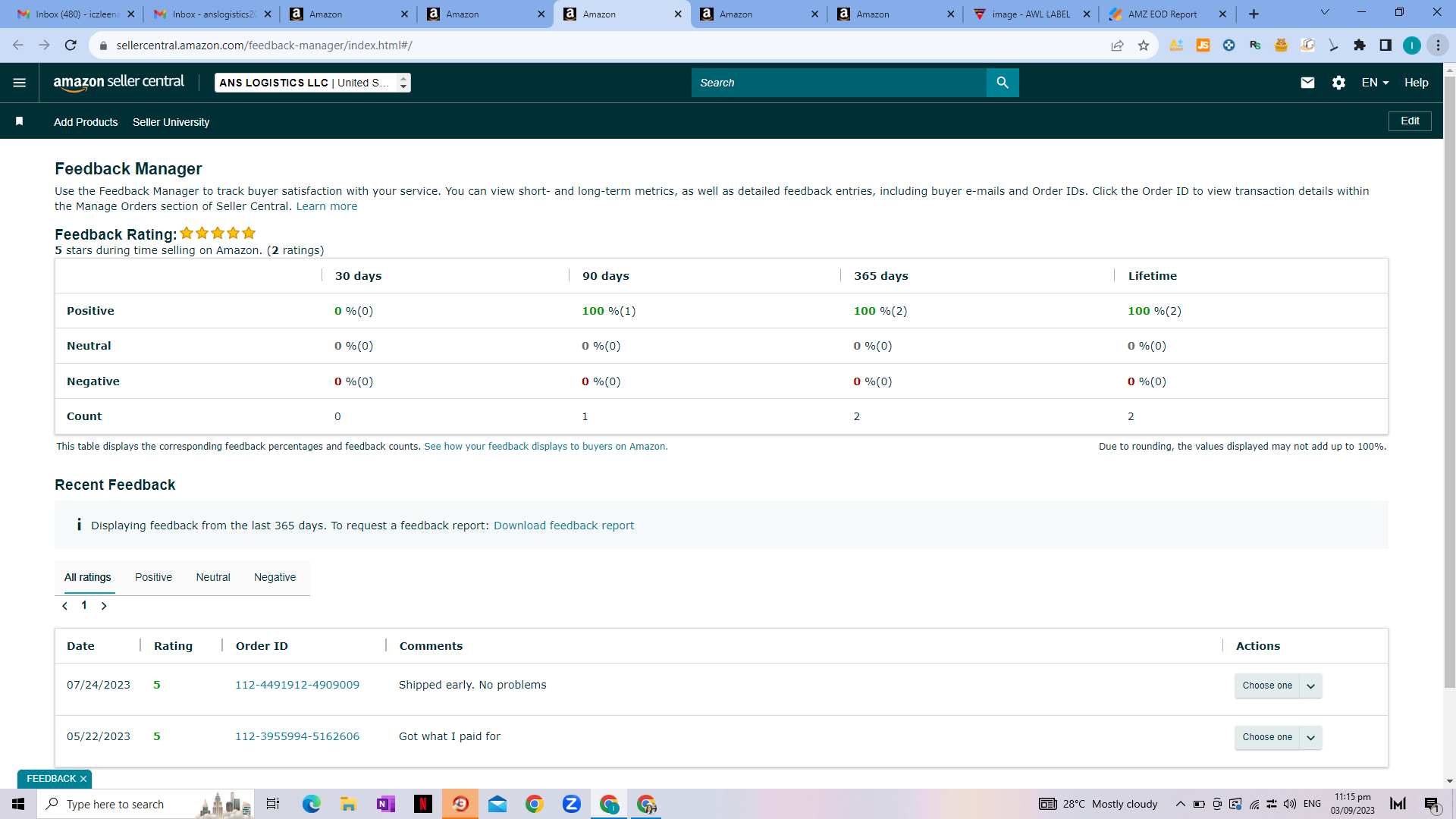Reload the page in Chrome
The height and width of the screenshot is (819, 1456).
click(71, 45)
